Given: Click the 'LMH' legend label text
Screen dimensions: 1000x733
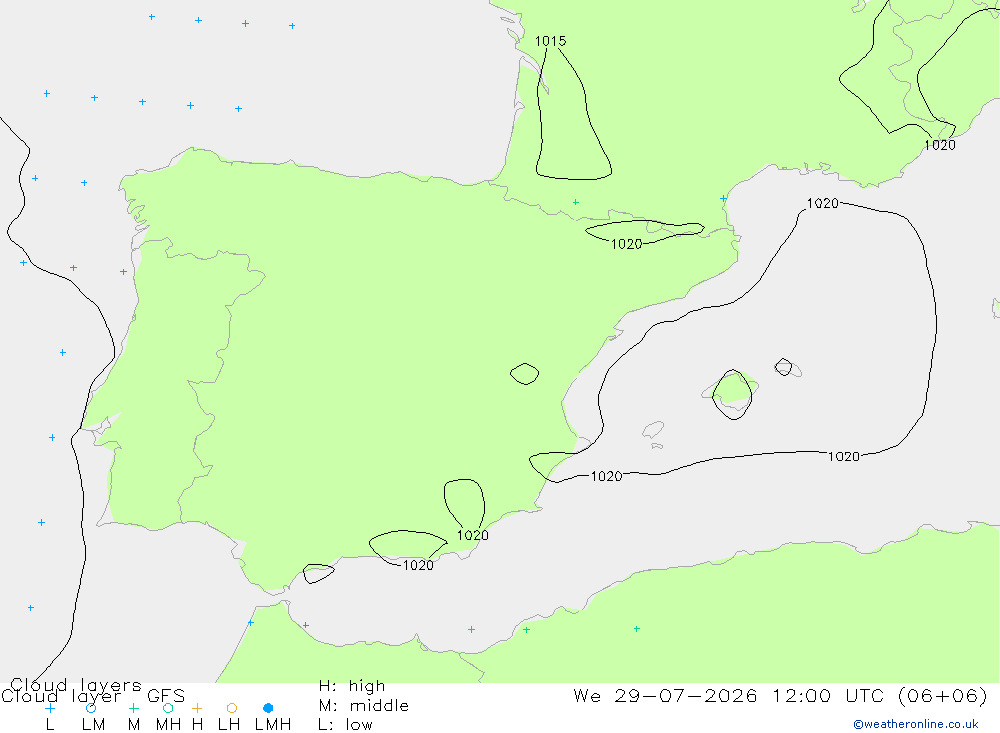Looking at the screenshot, I should [273, 725].
